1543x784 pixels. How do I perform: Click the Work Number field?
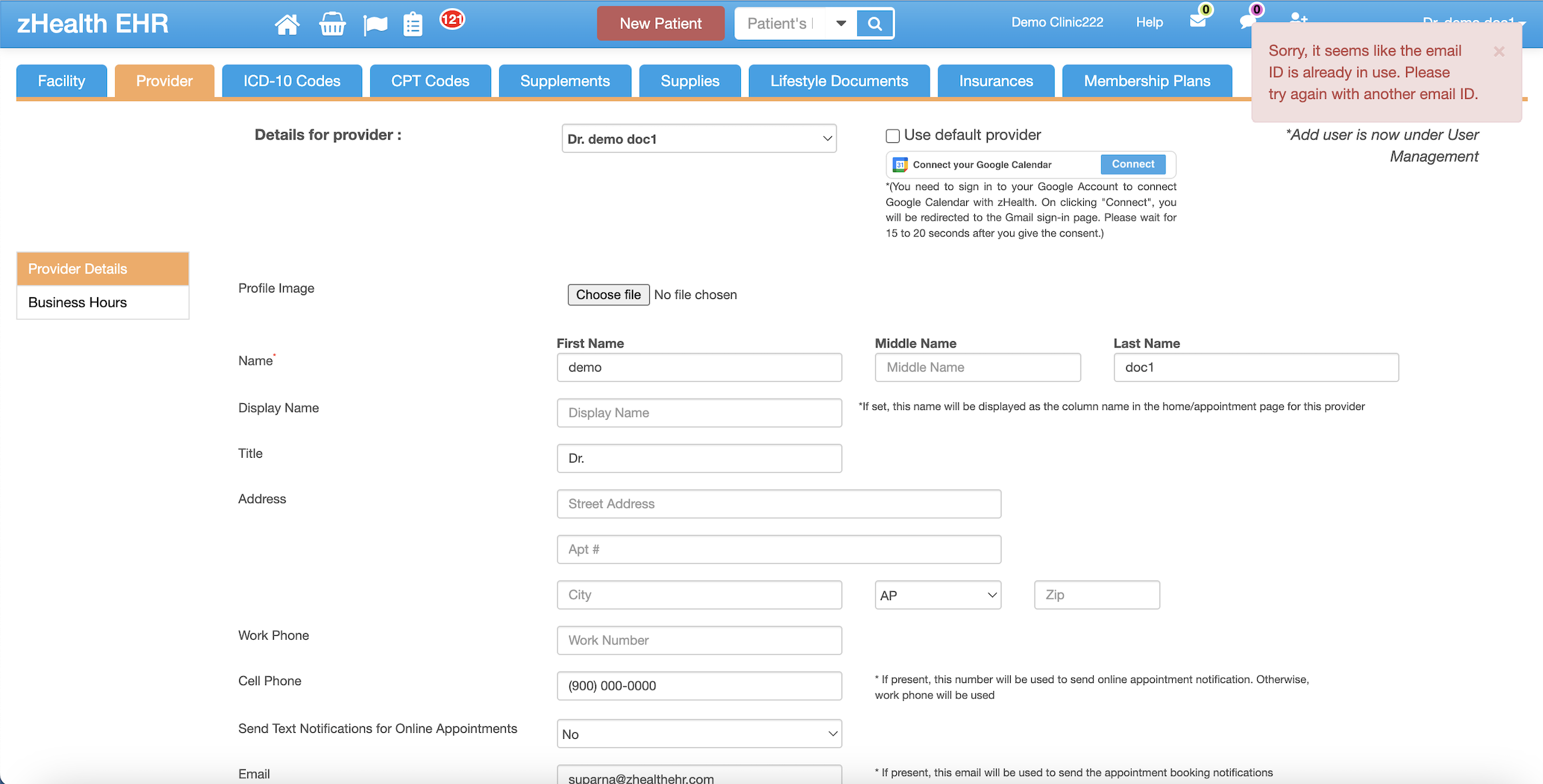pyautogui.click(x=699, y=640)
